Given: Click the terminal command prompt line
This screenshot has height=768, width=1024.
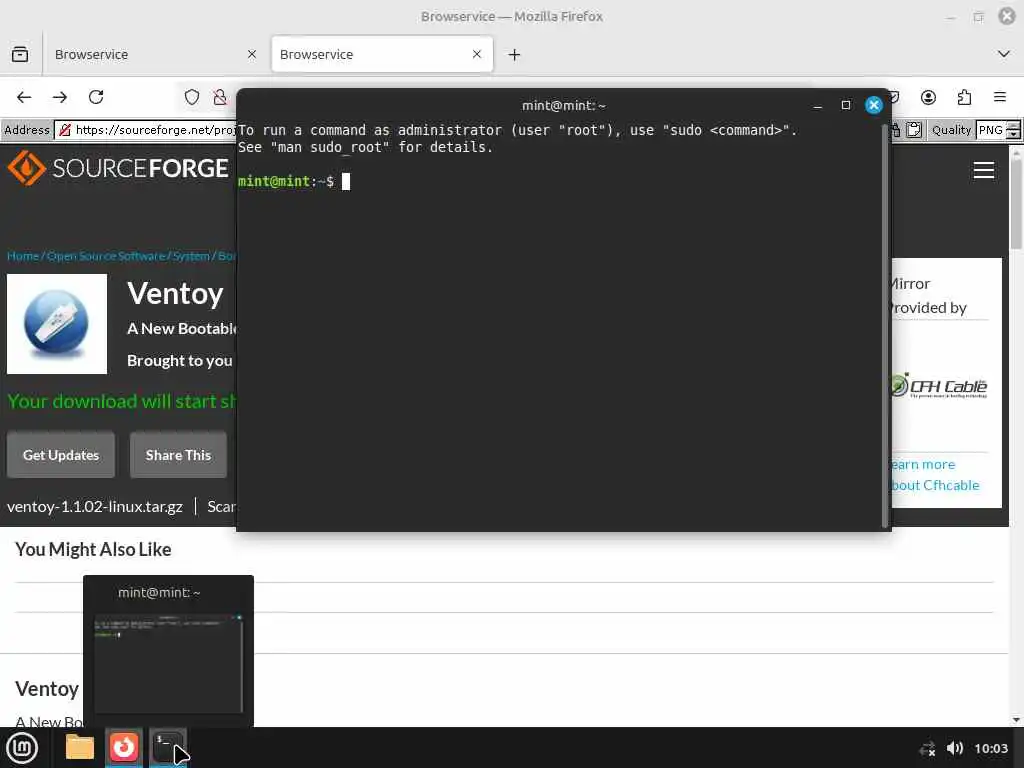Looking at the screenshot, I should tap(294, 182).
